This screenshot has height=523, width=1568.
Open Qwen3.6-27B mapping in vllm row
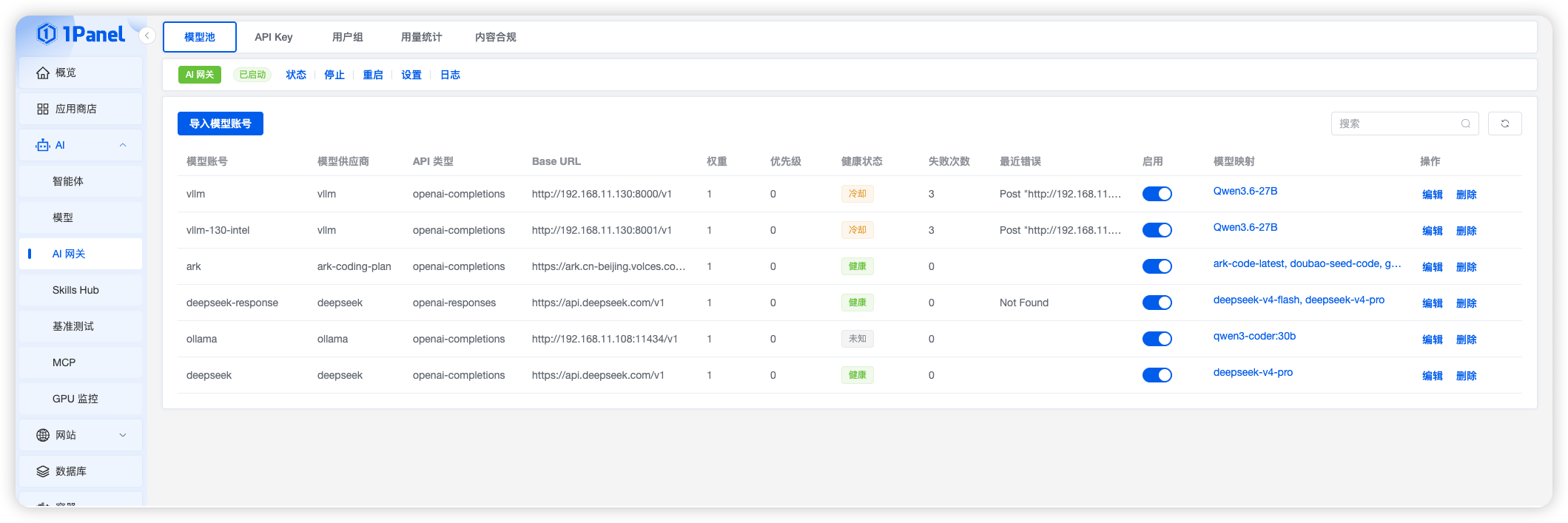pos(1245,191)
